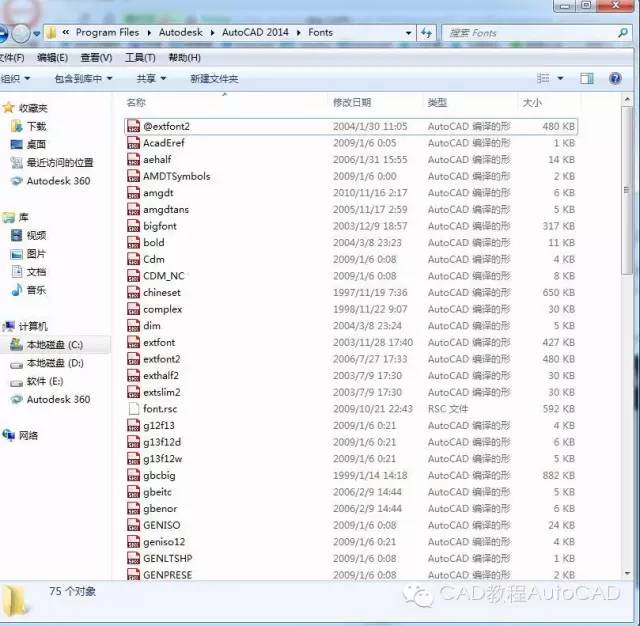Select the CDM_NC file name

[164, 276]
